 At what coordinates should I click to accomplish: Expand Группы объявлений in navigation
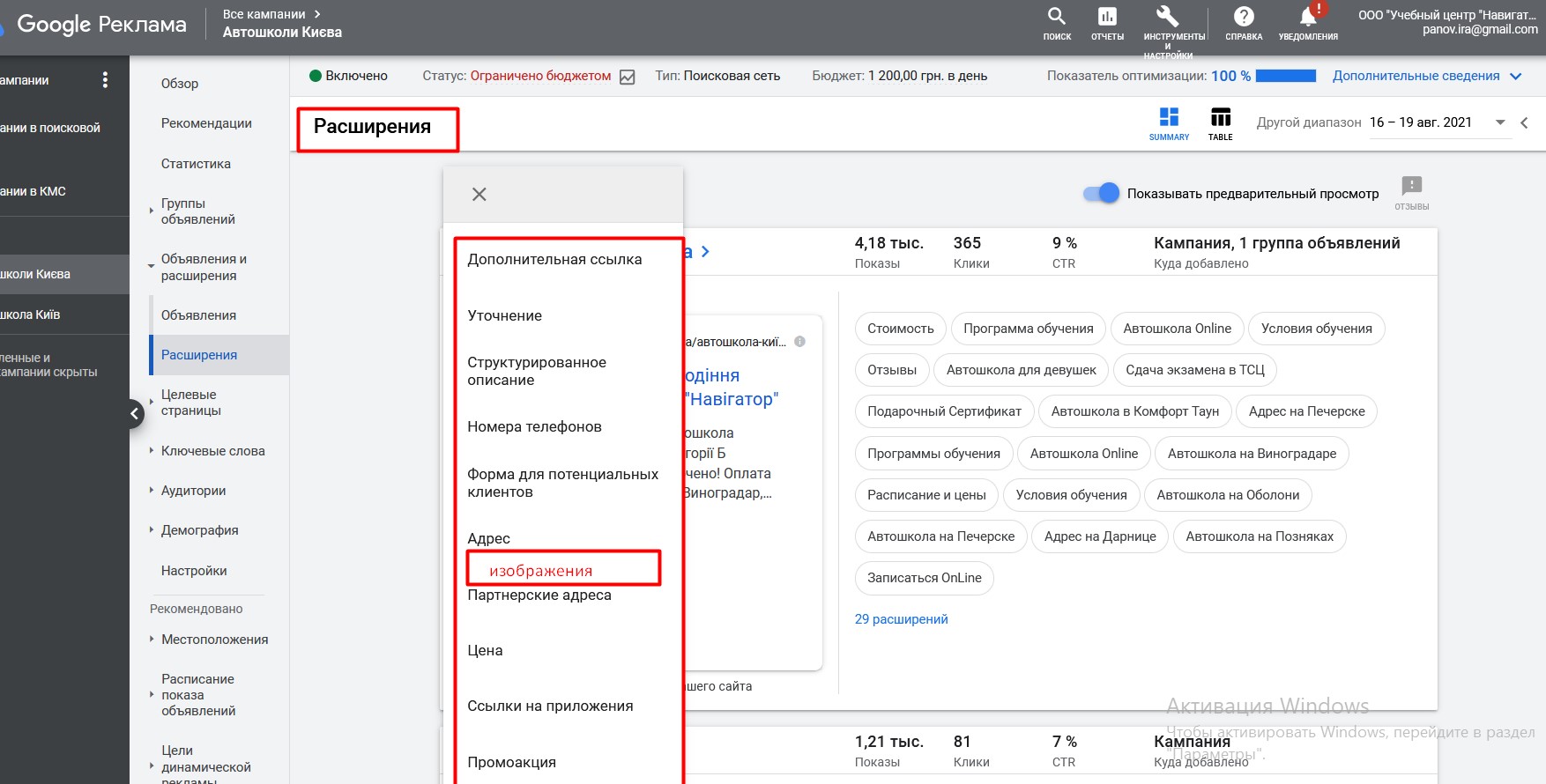pos(151,211)
